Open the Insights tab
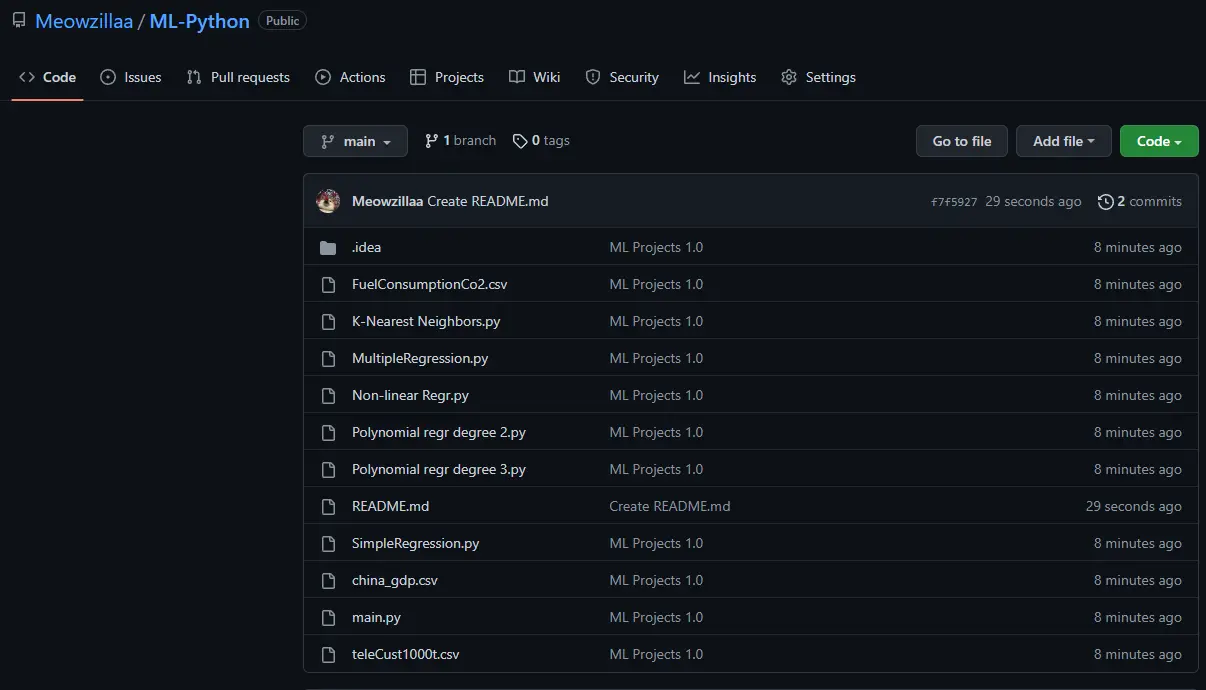Screen dimensions: 1206x690 (720, 77)
